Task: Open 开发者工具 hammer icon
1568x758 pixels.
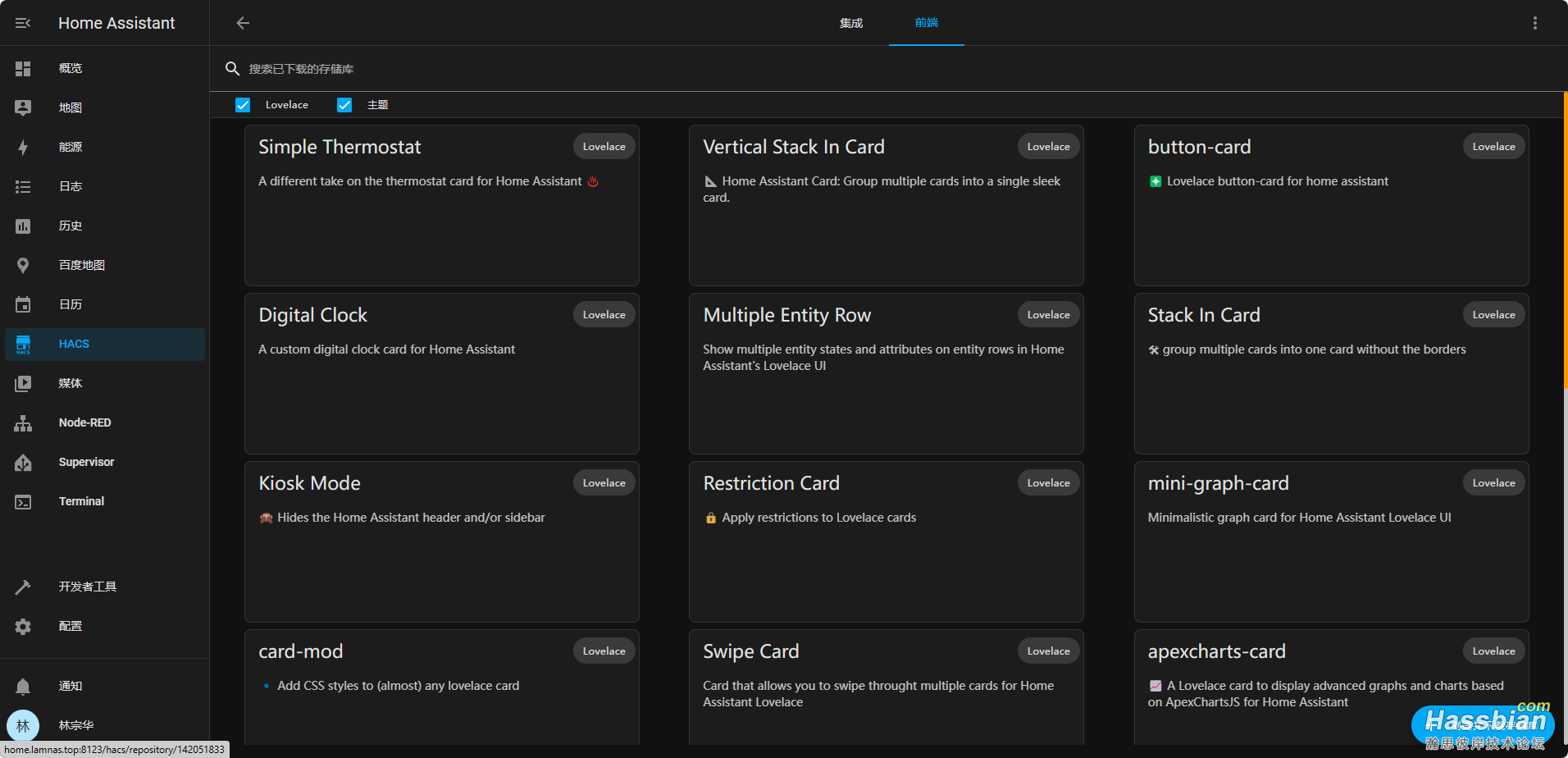Action: (x=23, y=587)
